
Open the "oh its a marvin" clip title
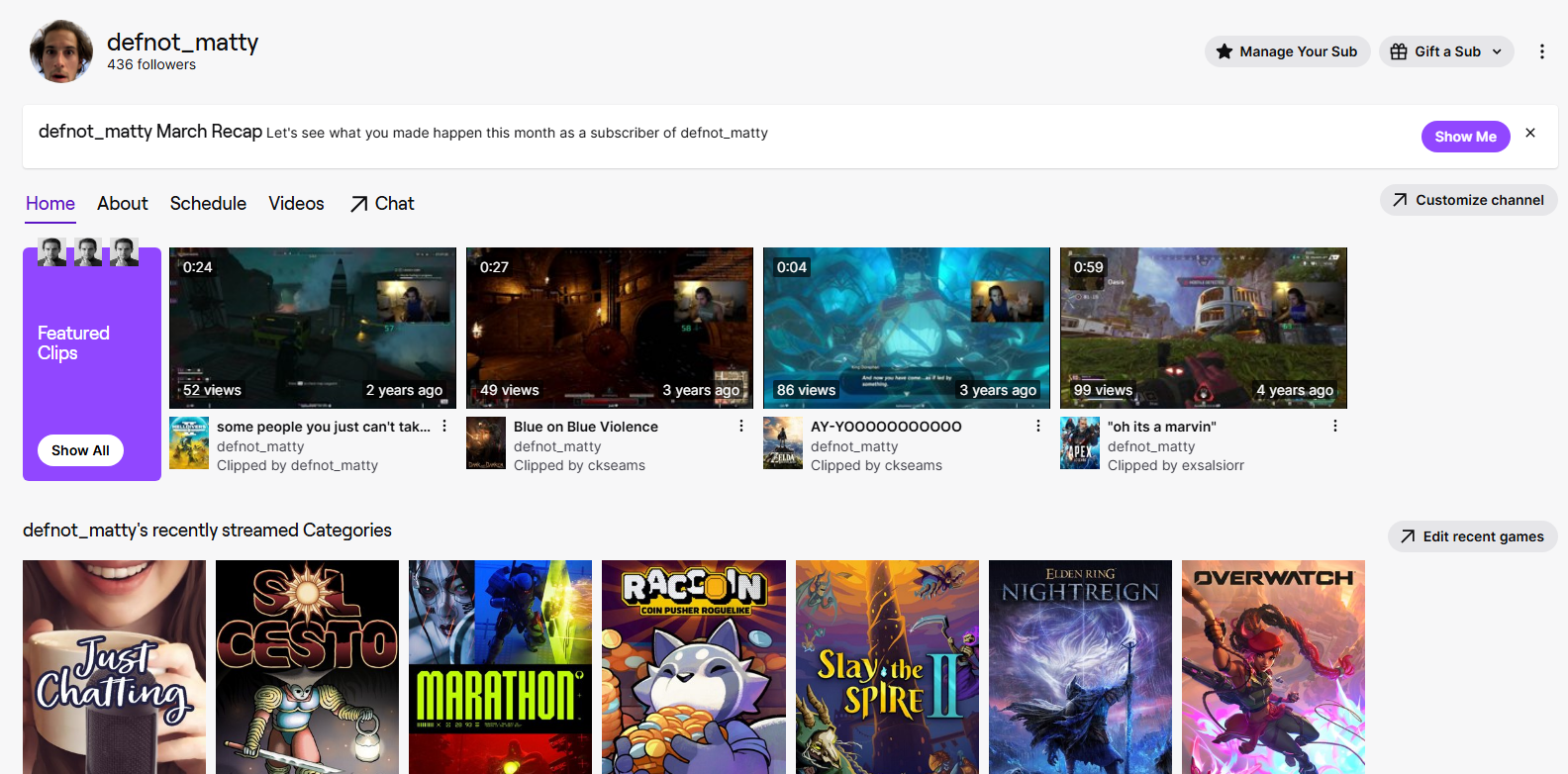[1162, 427]
